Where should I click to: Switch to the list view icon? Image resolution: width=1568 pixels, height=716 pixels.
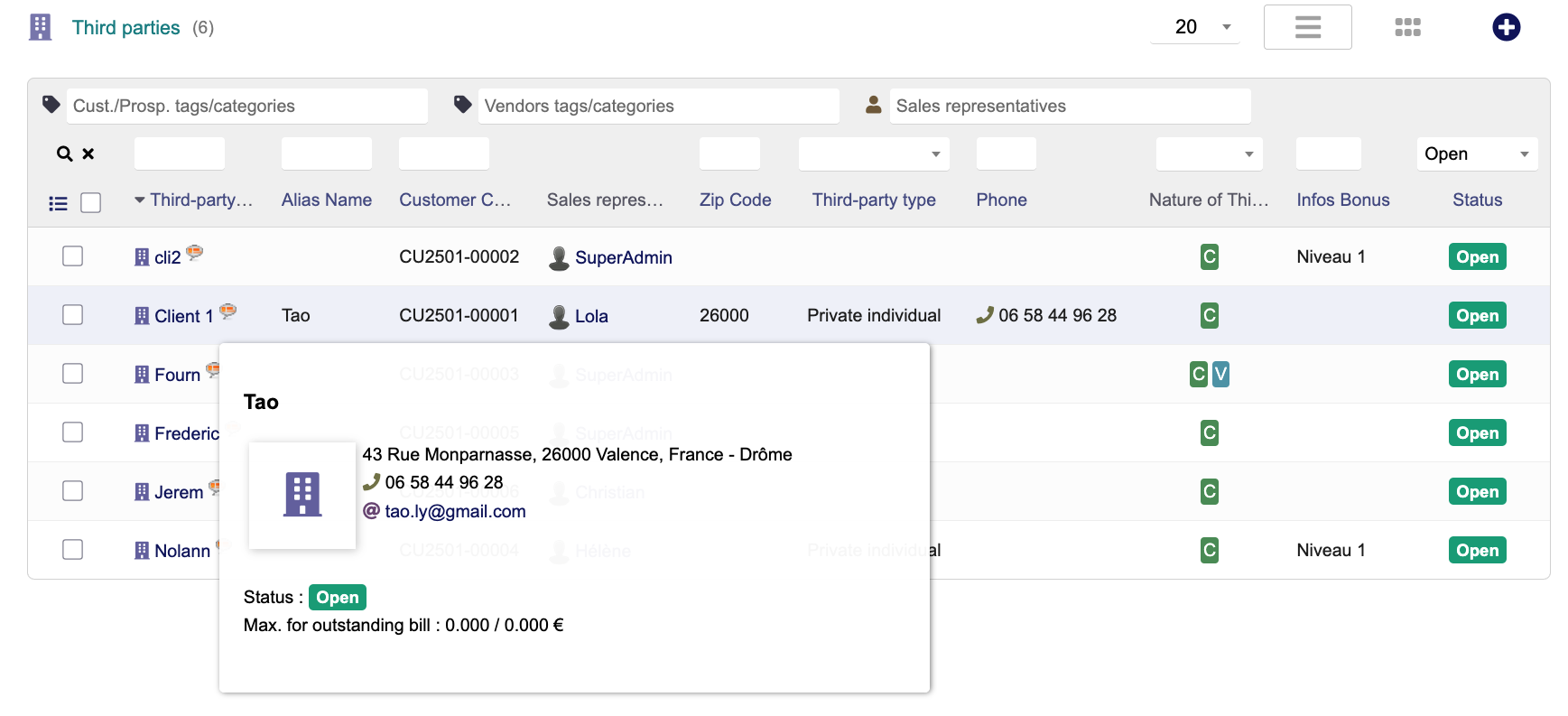(1307, 27)
